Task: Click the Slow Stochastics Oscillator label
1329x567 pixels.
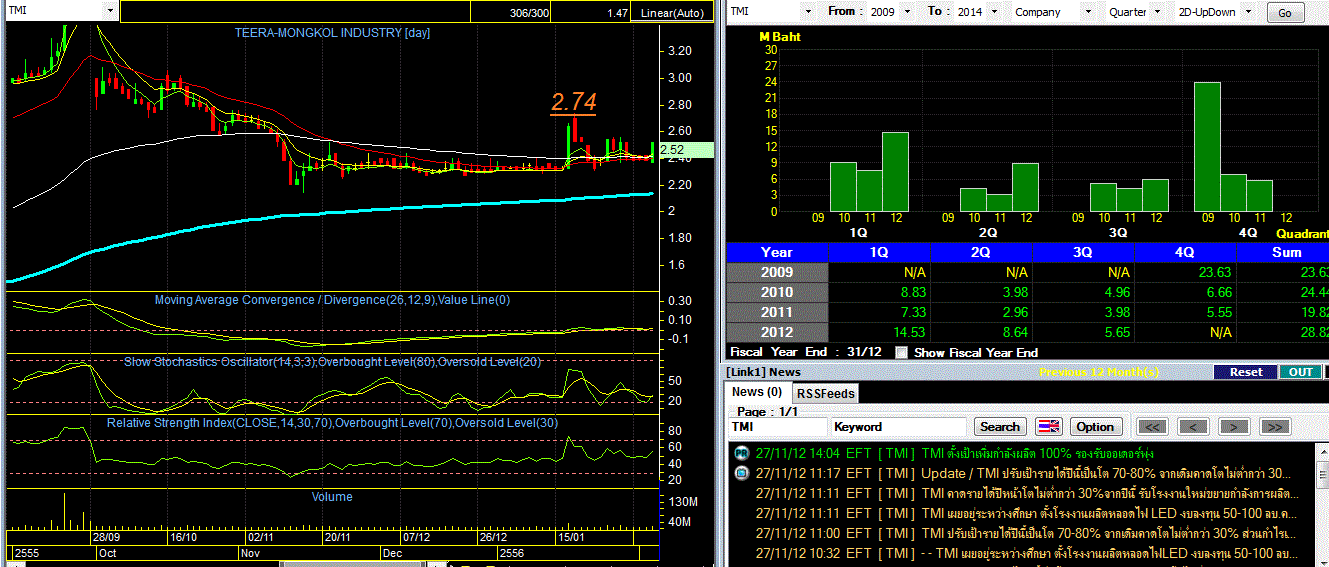Action: [332, 362]
